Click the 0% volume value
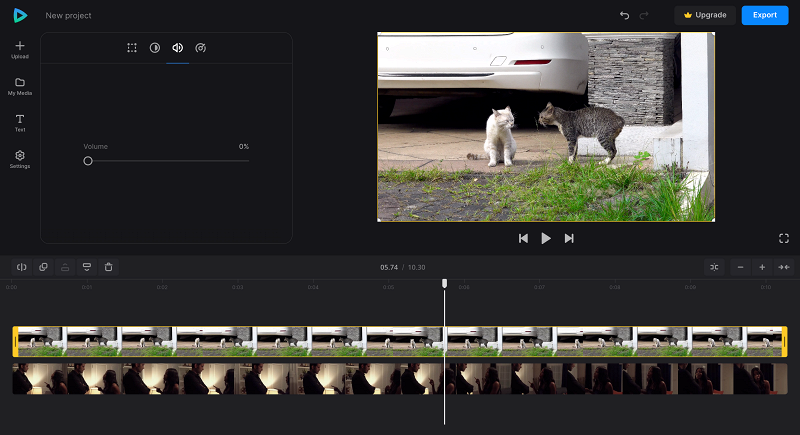This screenshot has width=800, height=435. (x=244, y=147)
